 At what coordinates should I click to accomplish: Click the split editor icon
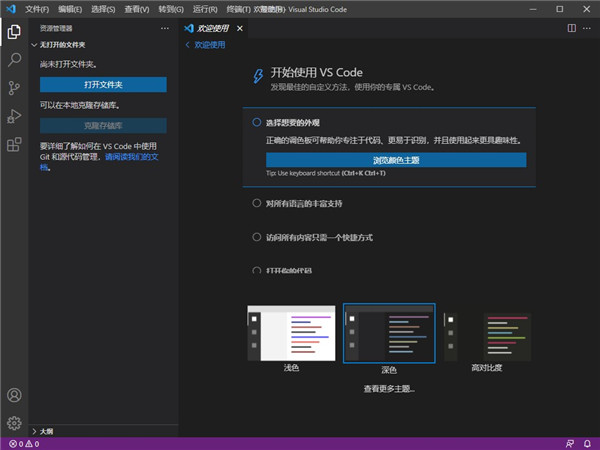coord(571,29)
